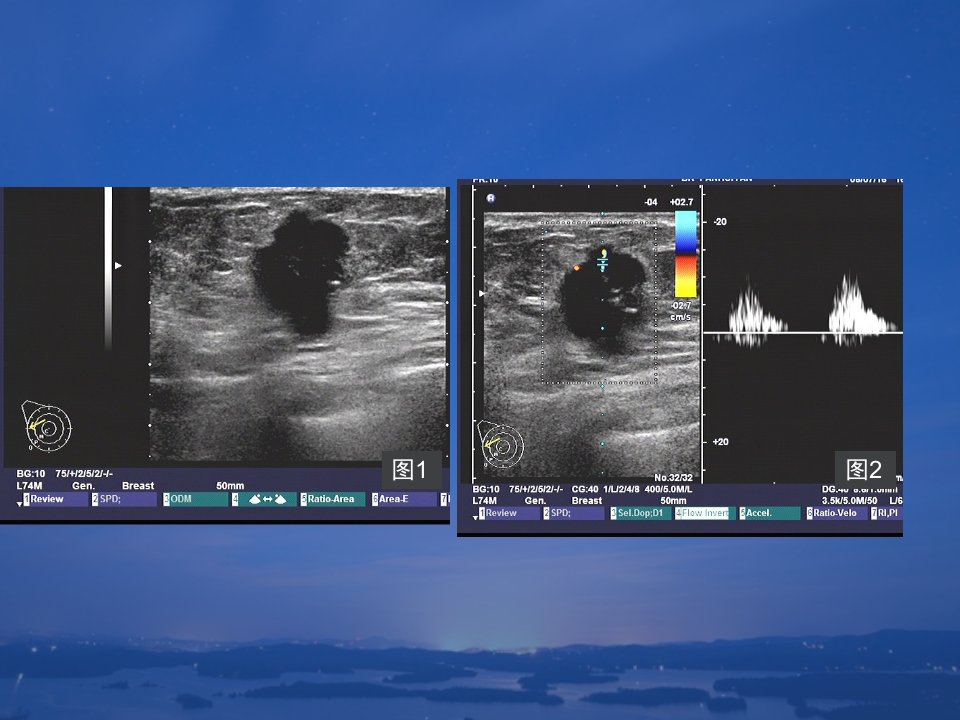Screen dimensions: 960x720
Task: Click the 50mm depth text in Figure 1
Action: pyautogui.click(x=230, y=486)
